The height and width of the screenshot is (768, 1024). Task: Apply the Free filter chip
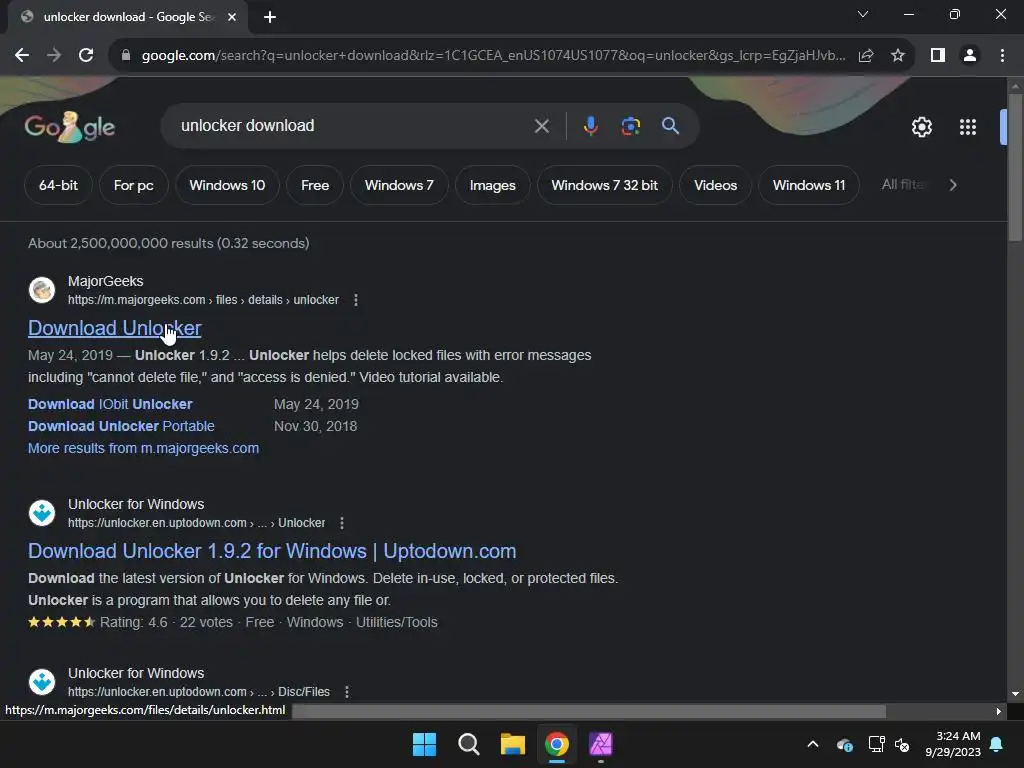click(x=315, y=185)
